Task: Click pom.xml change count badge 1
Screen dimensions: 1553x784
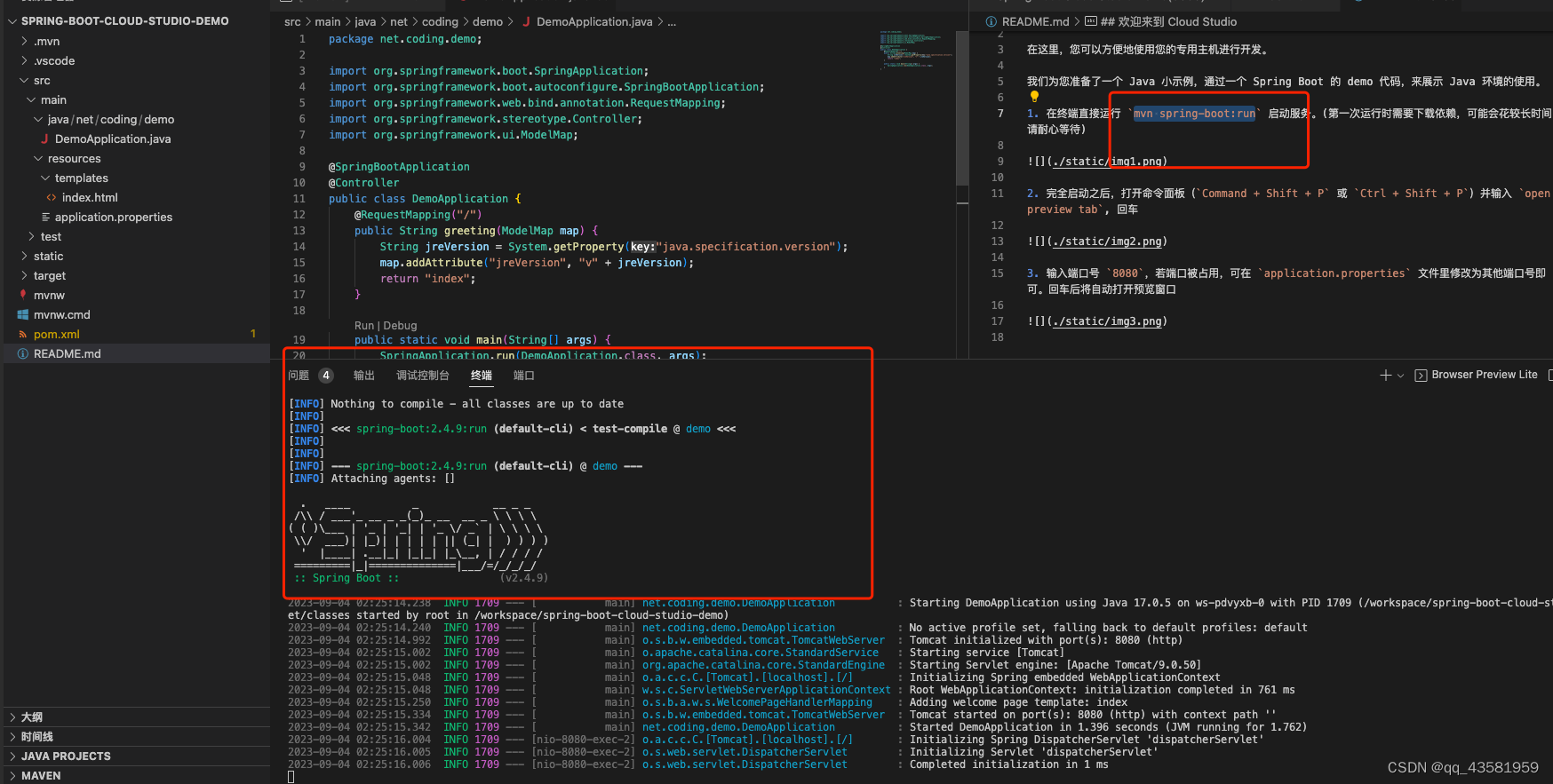Action: click(253, 334)
